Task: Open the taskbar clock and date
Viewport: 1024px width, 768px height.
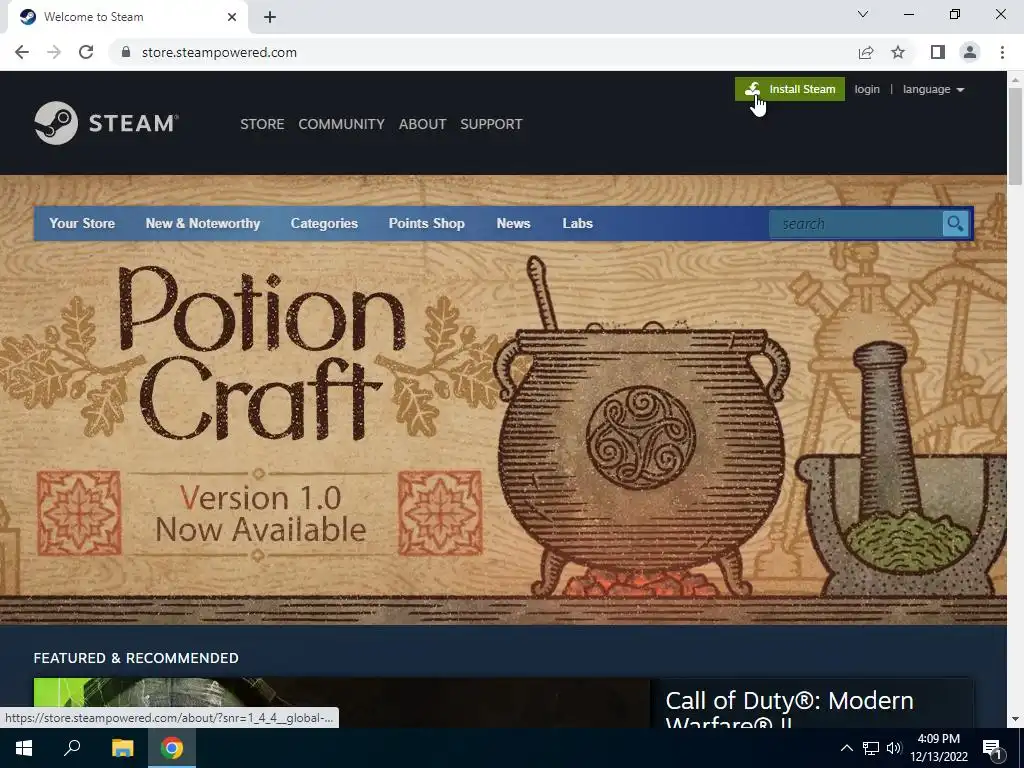Action: (x=939, y=748)
